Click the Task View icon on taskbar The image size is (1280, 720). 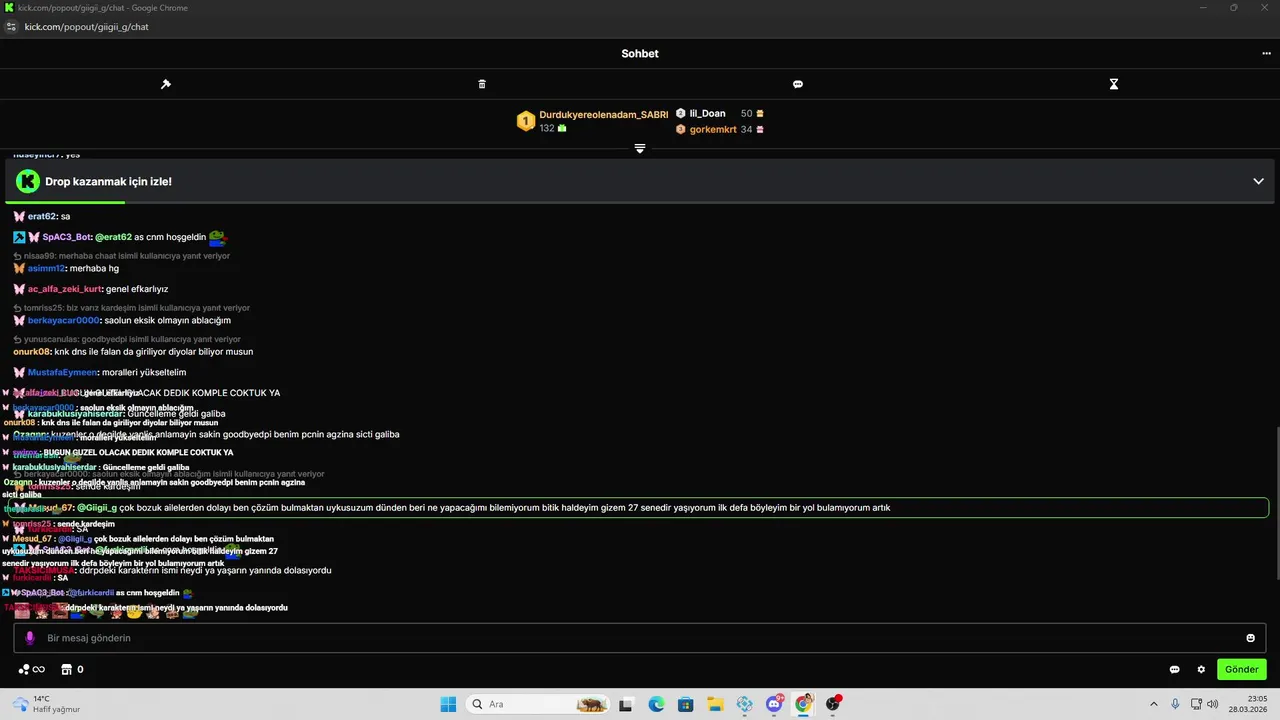pyautogui.click(x=626, y=704)
